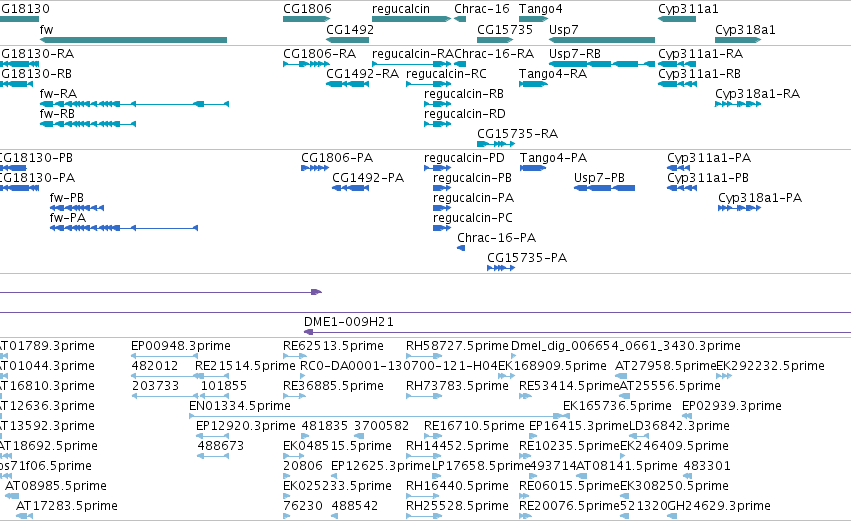Click EST label LD36842.3prime
851x521 pixels.
tap(679, 426)
